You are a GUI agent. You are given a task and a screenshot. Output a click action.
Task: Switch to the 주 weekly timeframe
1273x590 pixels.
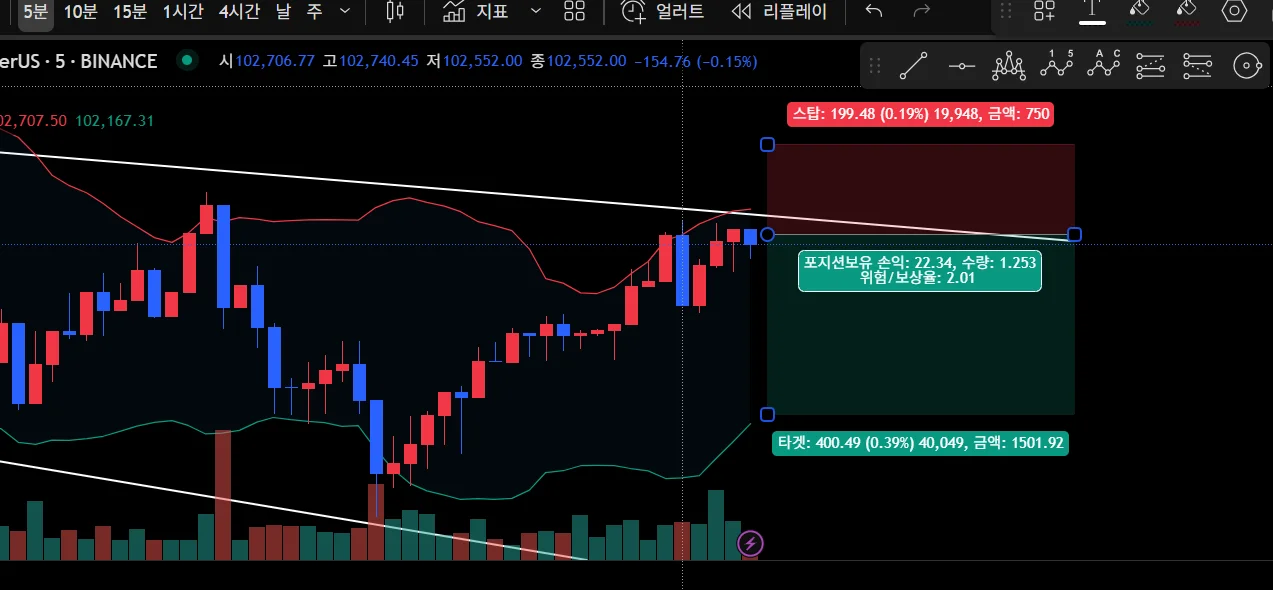(315, 12)
